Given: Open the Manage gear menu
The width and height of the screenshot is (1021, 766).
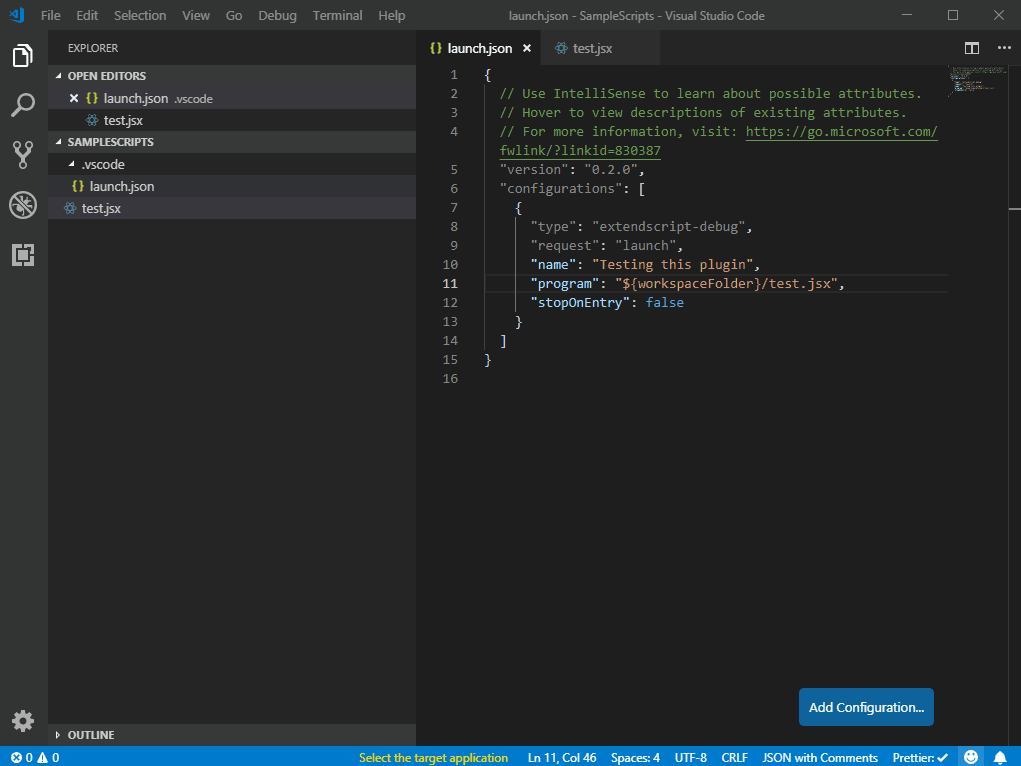Looking at the screenshot, I should [x=23, y=720].
